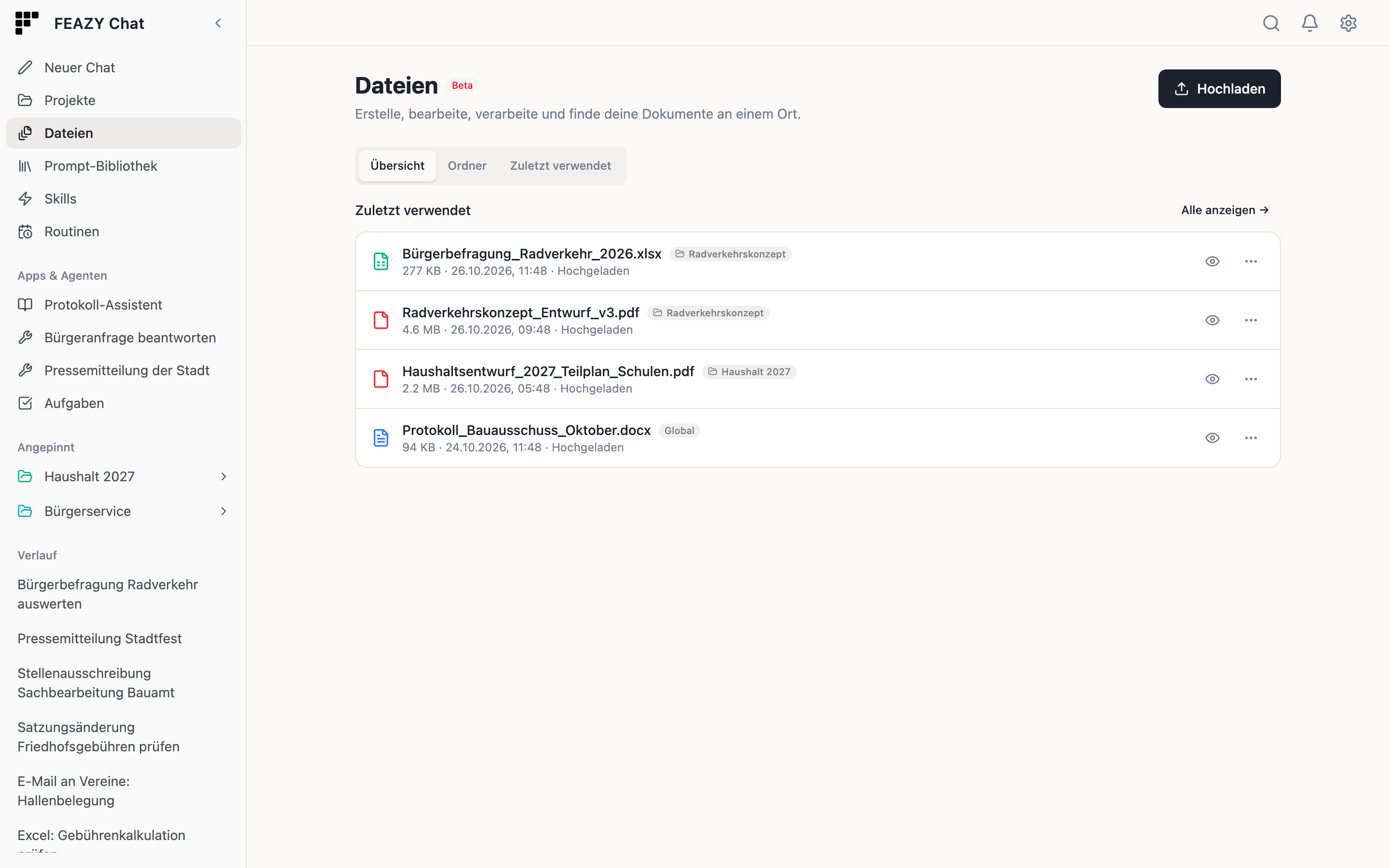Open settings gear icon
The height and width of the screenshot is (868, 1389).
pyautogui.click(x=1348, y=23)
